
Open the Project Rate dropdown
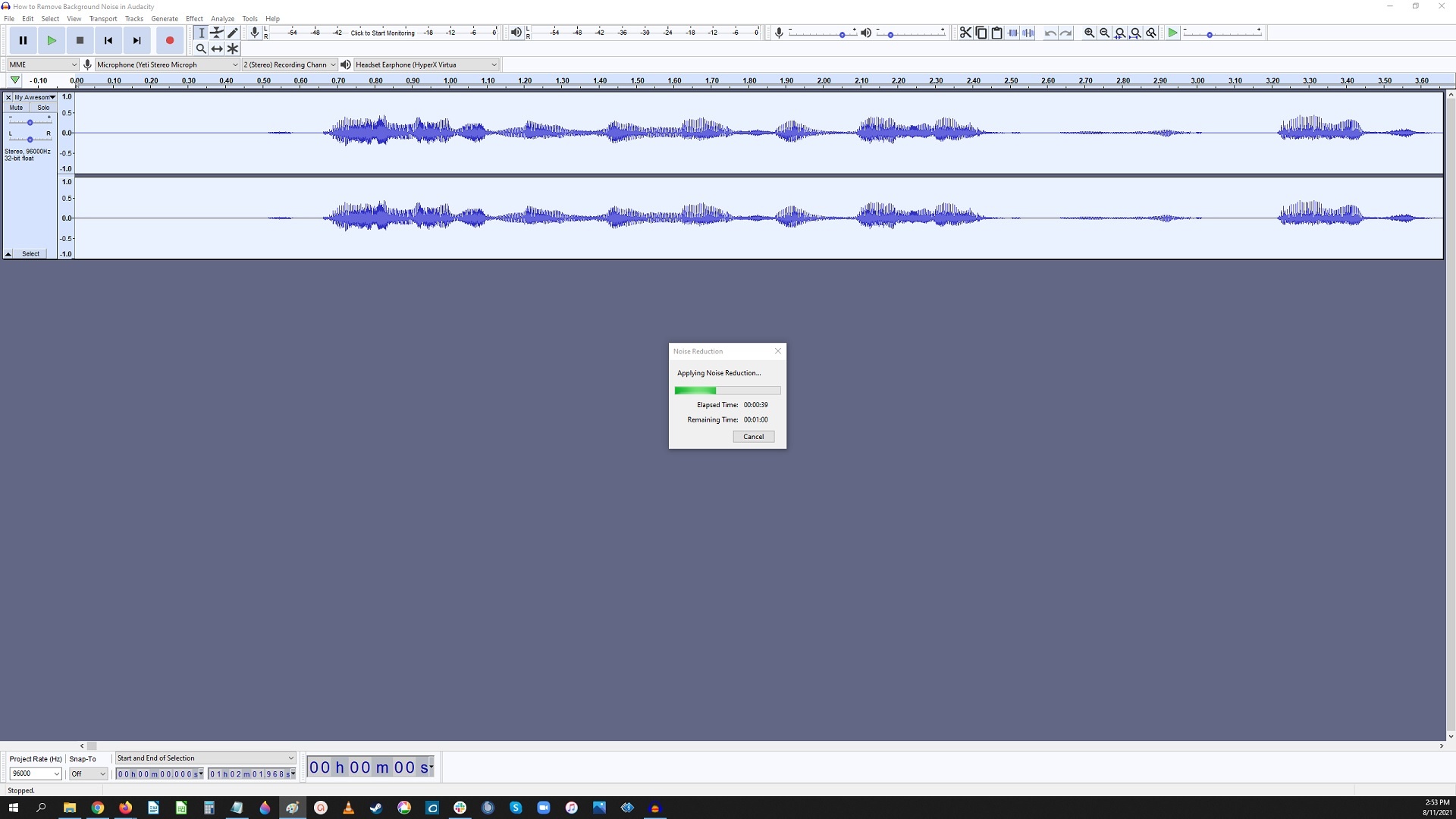tap(35, 773)
